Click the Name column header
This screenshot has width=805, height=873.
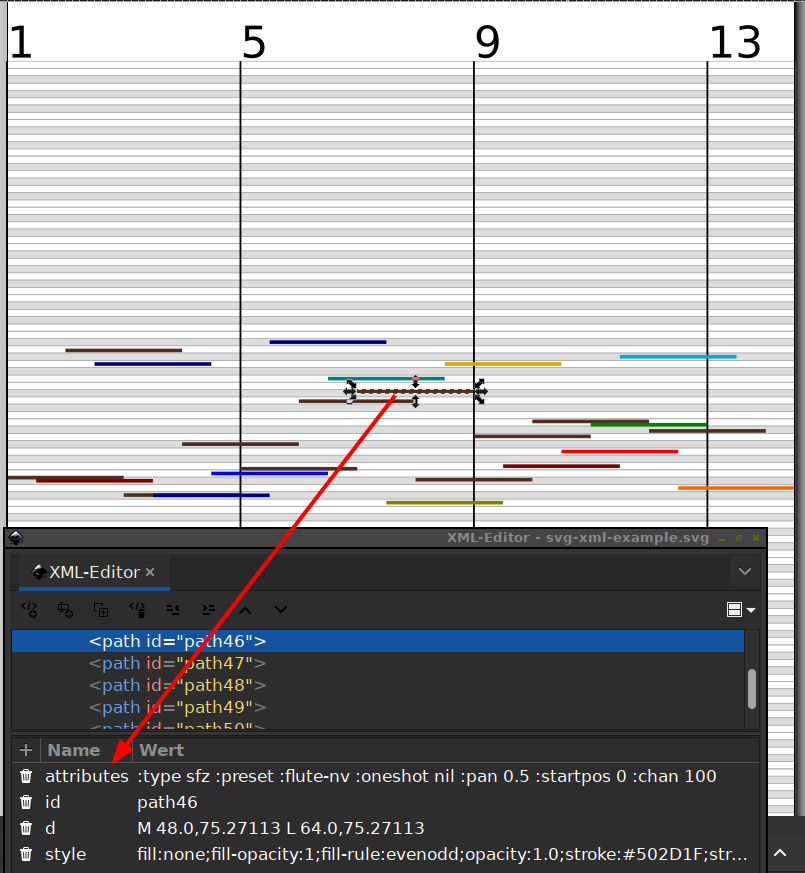coord(73,750)
